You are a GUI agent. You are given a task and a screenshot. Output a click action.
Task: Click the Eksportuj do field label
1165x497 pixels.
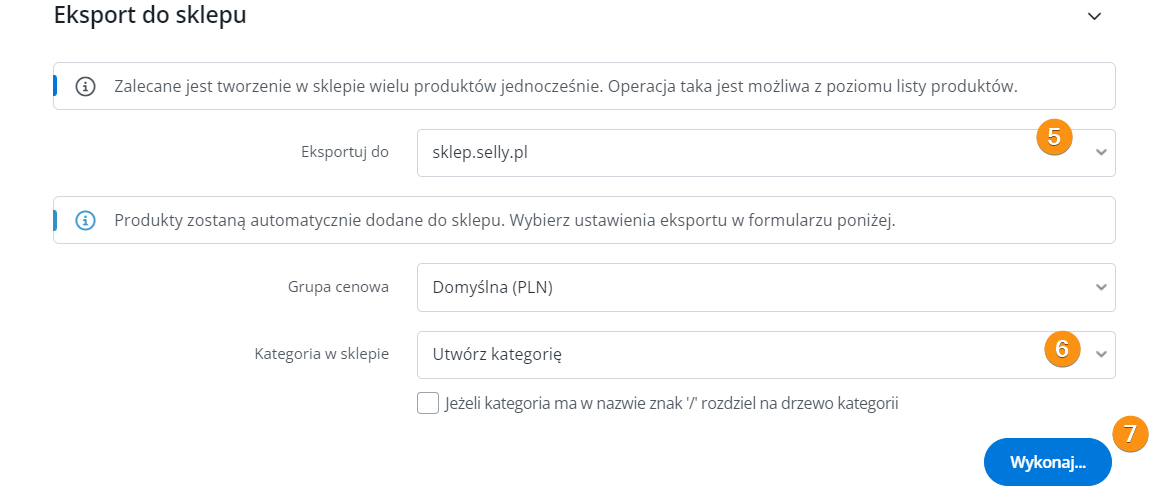(x=344, y=153)
